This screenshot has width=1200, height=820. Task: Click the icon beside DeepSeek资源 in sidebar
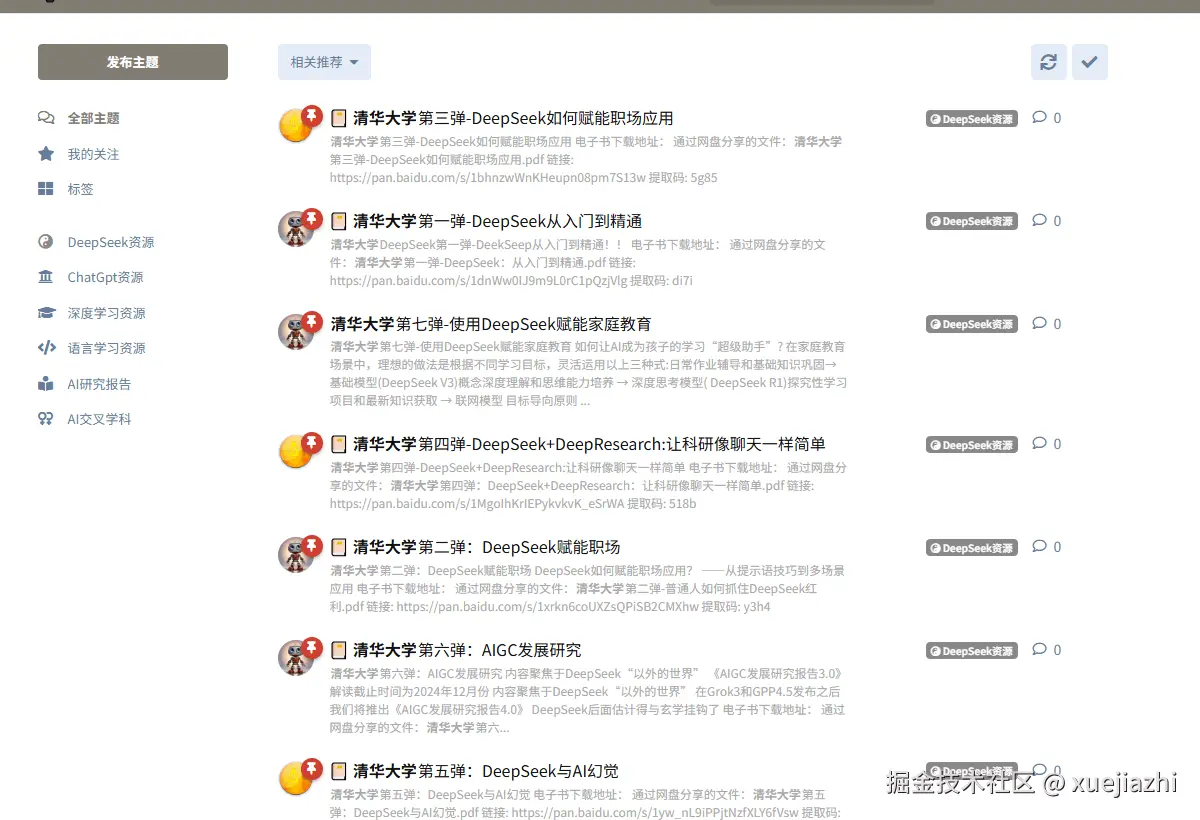click(x=46, y=242)
